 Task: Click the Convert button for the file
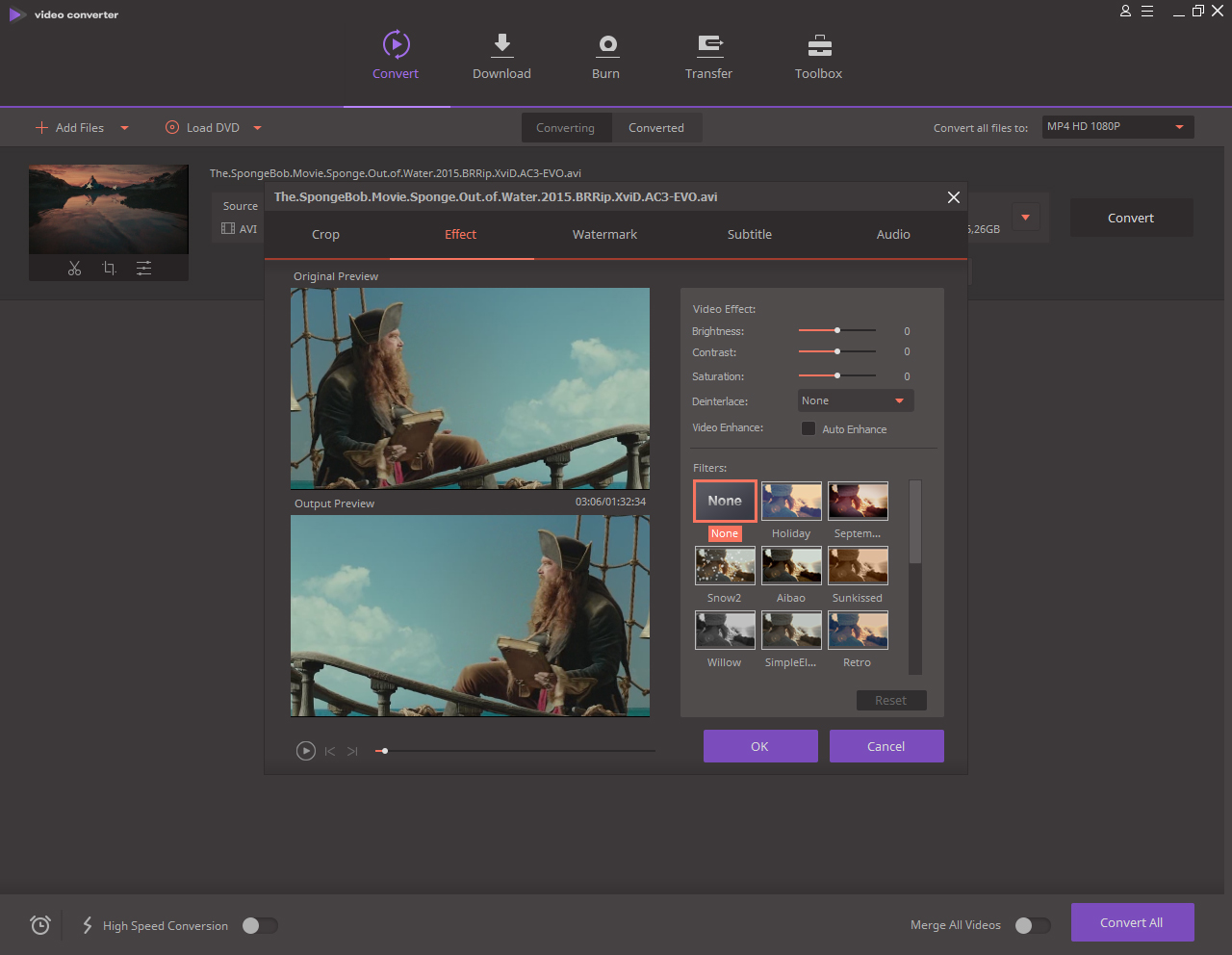pos(1131,218)
